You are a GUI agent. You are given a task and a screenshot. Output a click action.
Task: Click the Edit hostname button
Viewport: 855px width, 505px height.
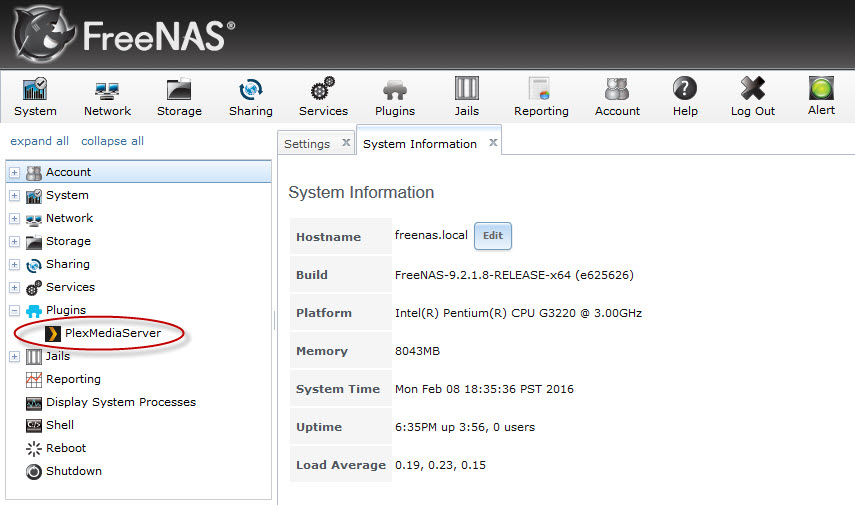point(493,236)
